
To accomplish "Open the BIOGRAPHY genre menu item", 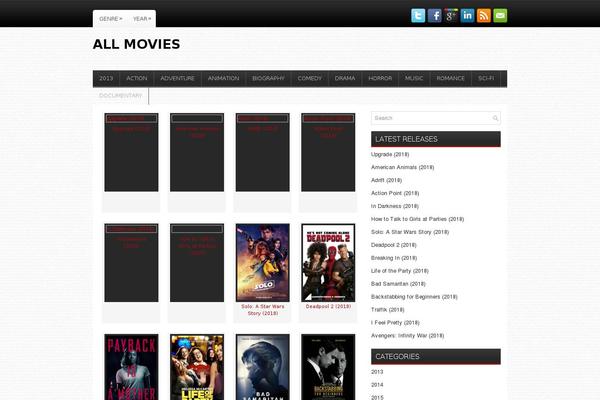I will click(x=268, y=78).
